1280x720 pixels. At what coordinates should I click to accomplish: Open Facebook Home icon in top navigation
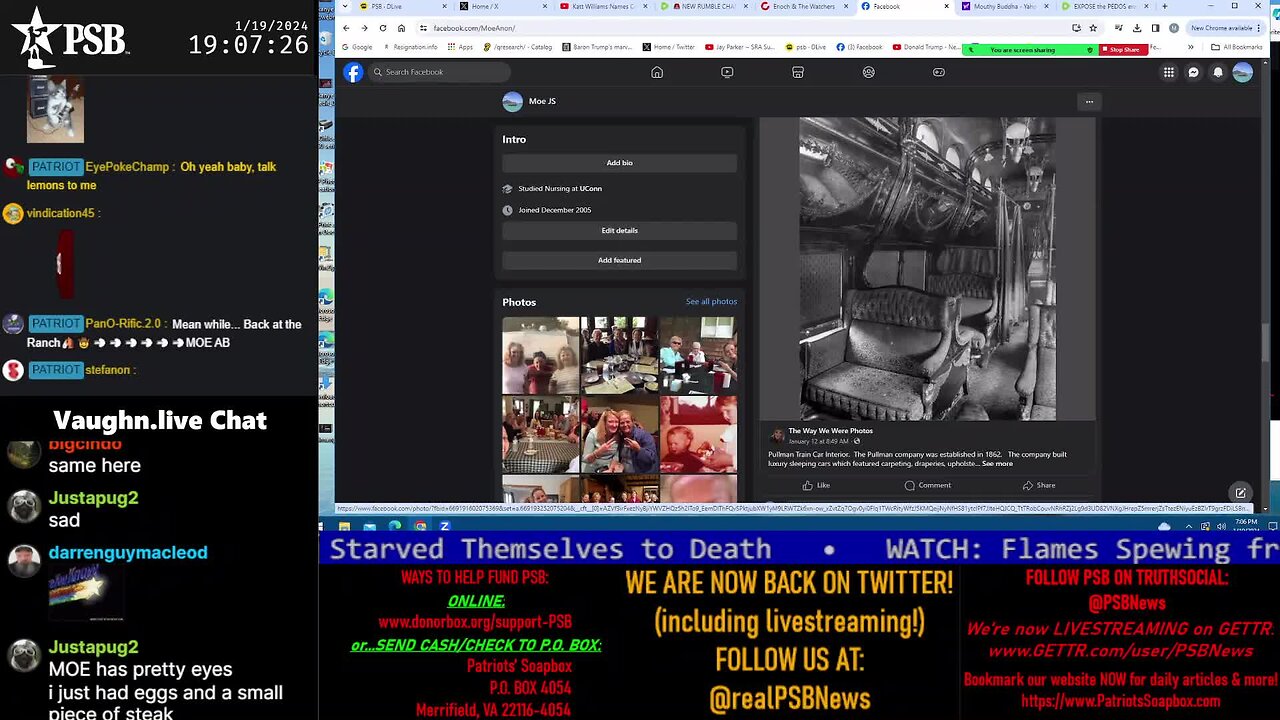click(657, 72)
